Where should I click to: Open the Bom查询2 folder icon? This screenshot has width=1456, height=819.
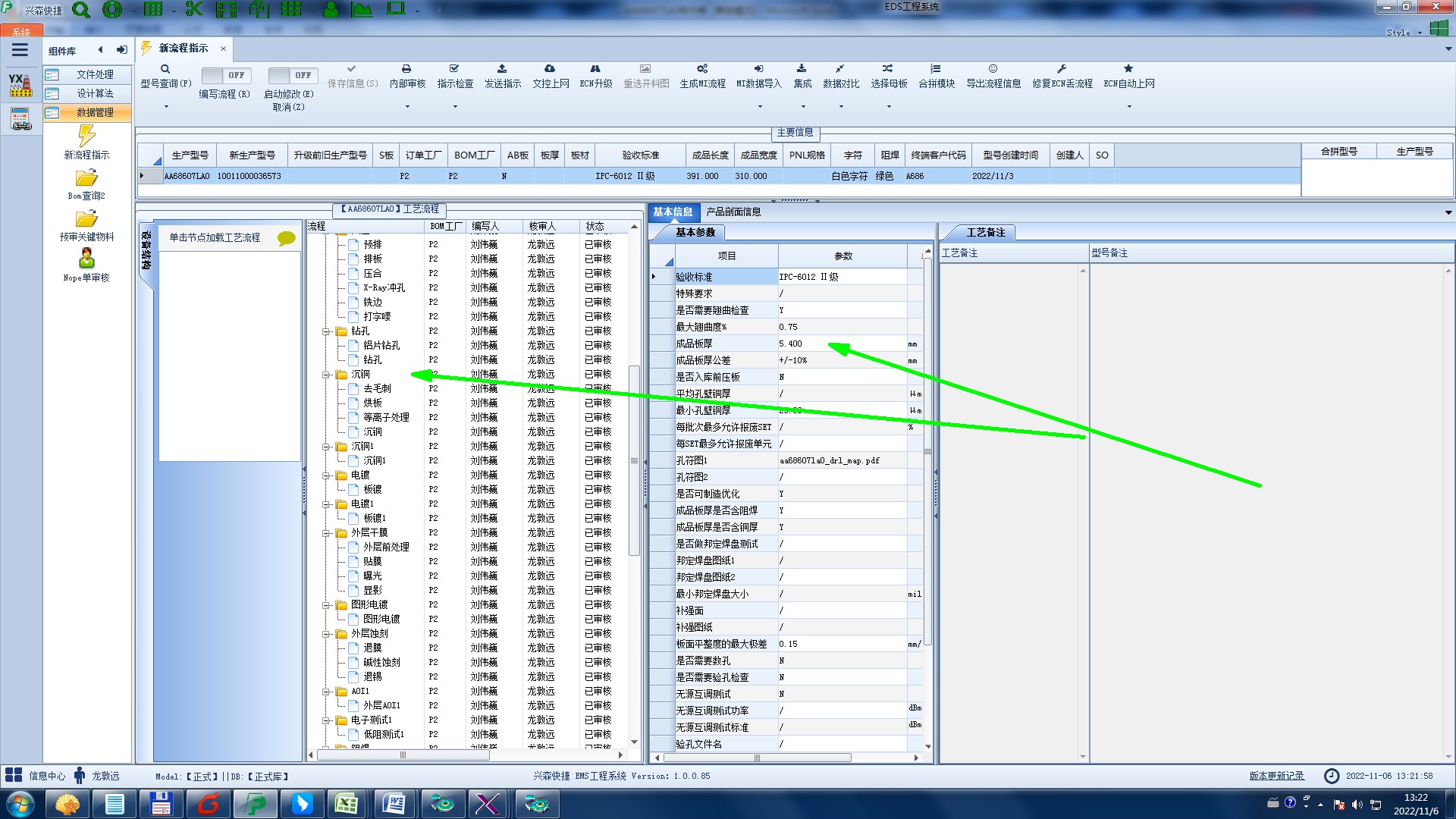pyautogui.click(x=86, y=178)
